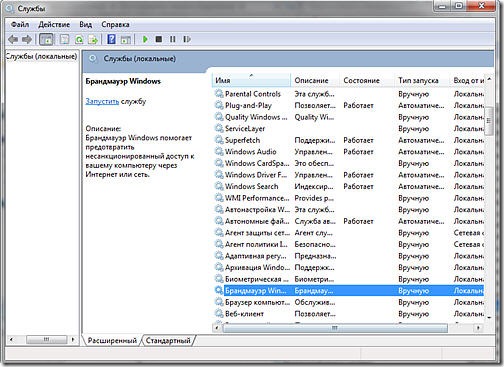Sort by the Имя column header
The height and width of the screenshot is (367, 504).
(x=251, y=80)
